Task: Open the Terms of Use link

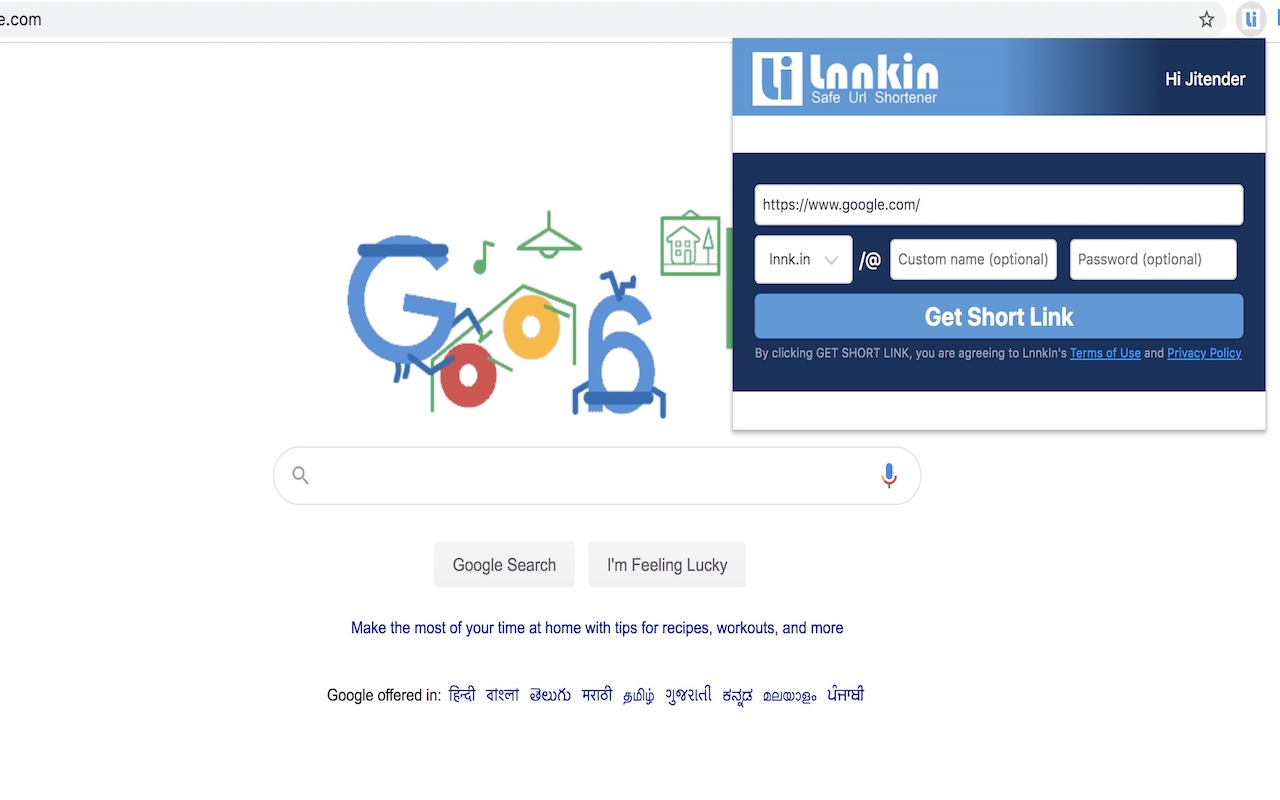Action: pos(1105,353)
